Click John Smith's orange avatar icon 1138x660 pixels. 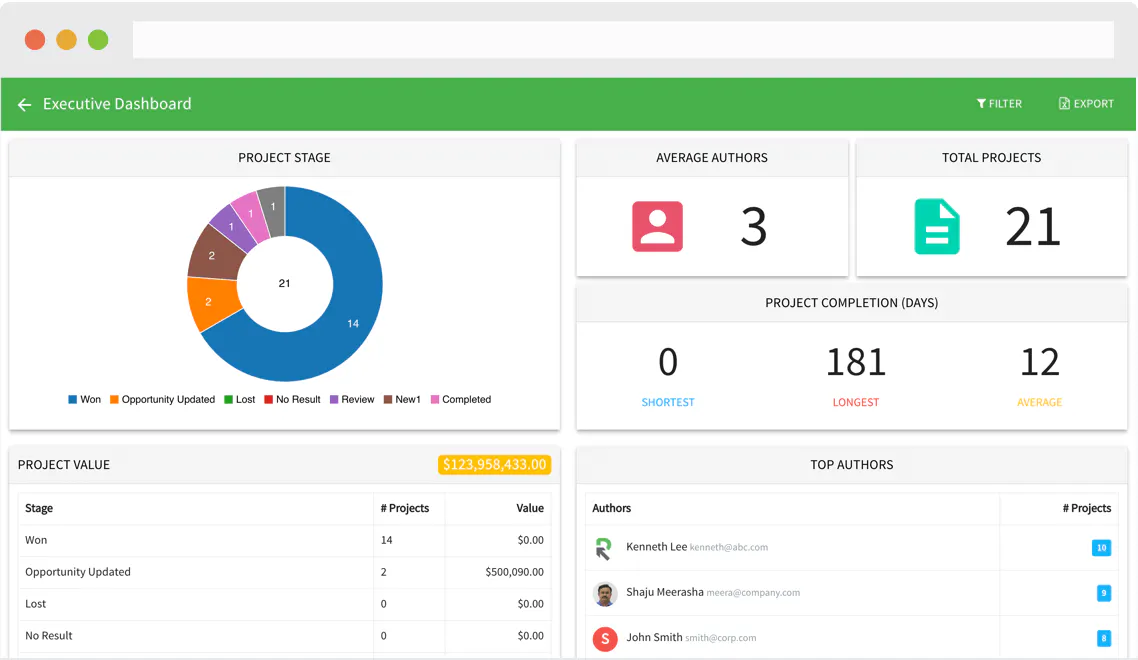tap(605, 638)
